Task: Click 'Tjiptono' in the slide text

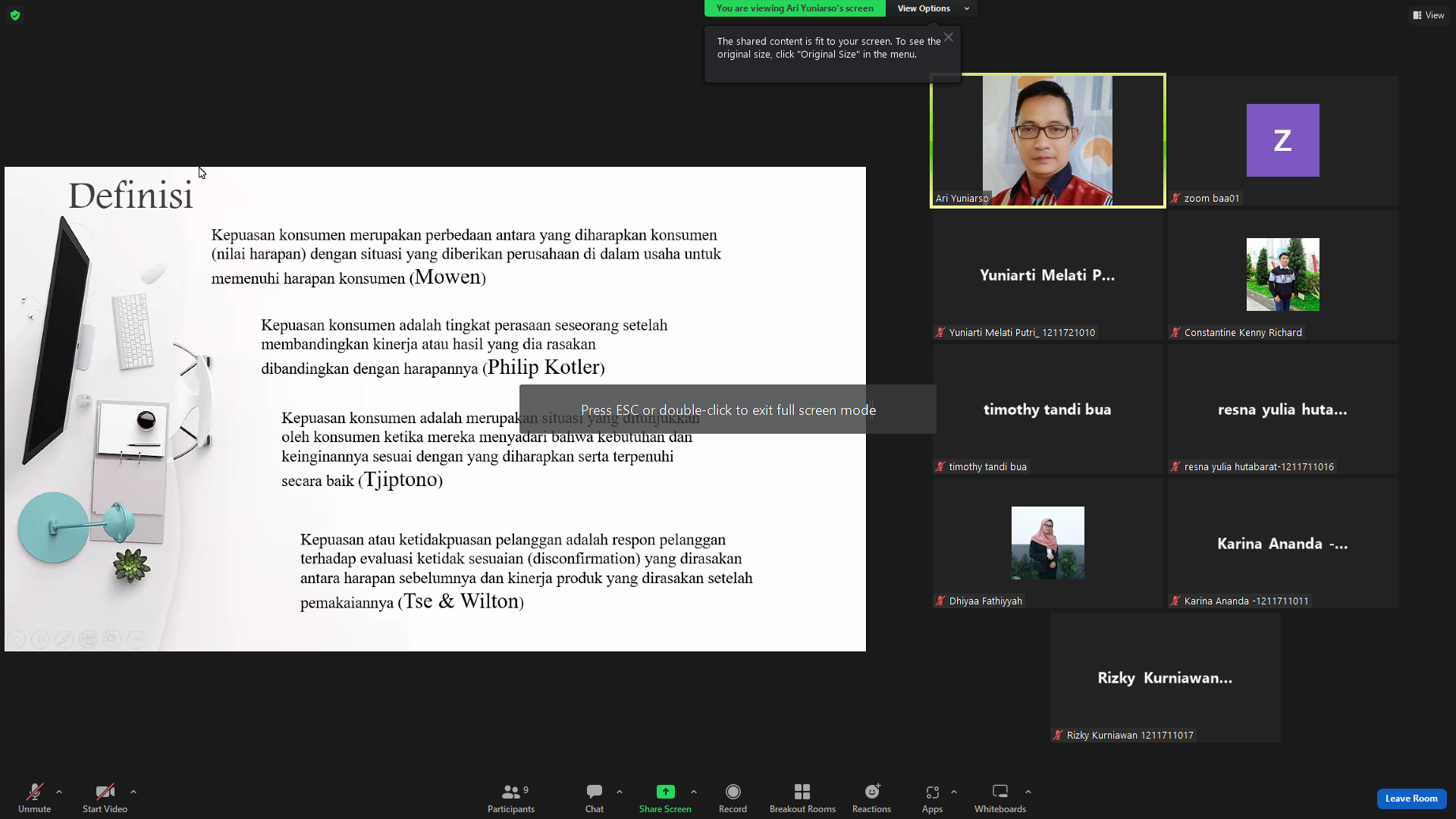Action: click(400, 479)
